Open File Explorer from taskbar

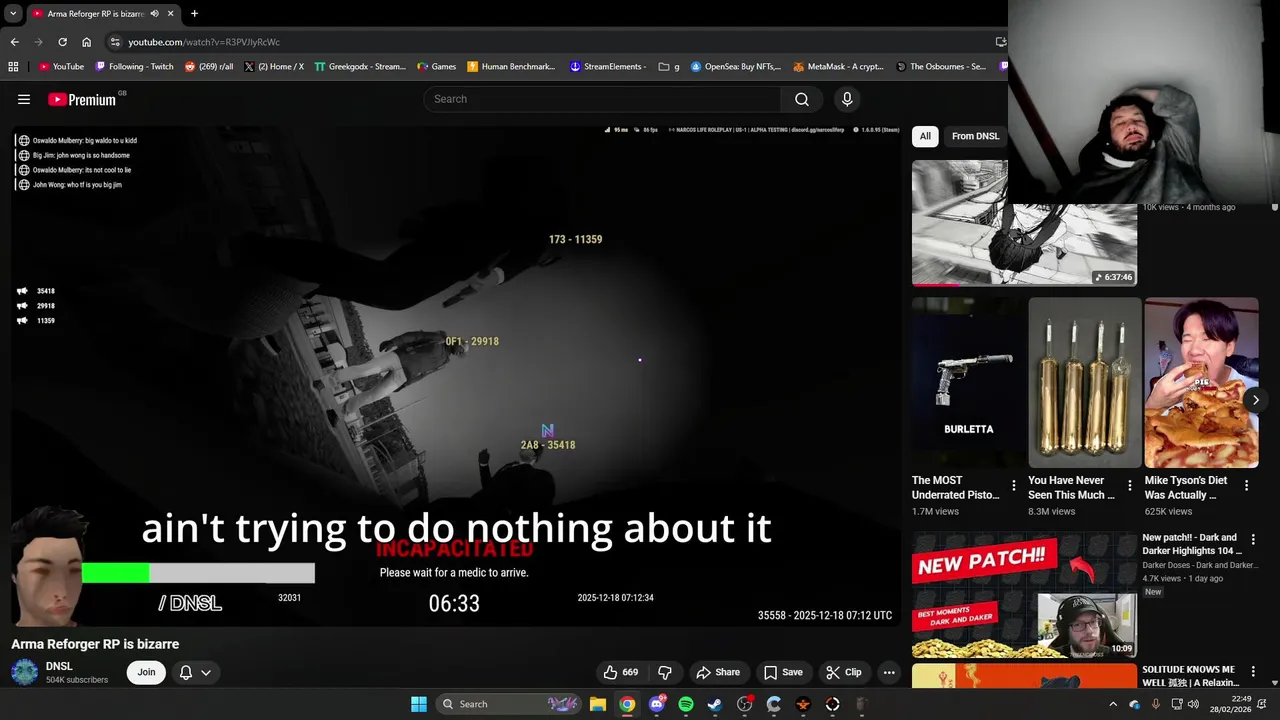[597, 704]
